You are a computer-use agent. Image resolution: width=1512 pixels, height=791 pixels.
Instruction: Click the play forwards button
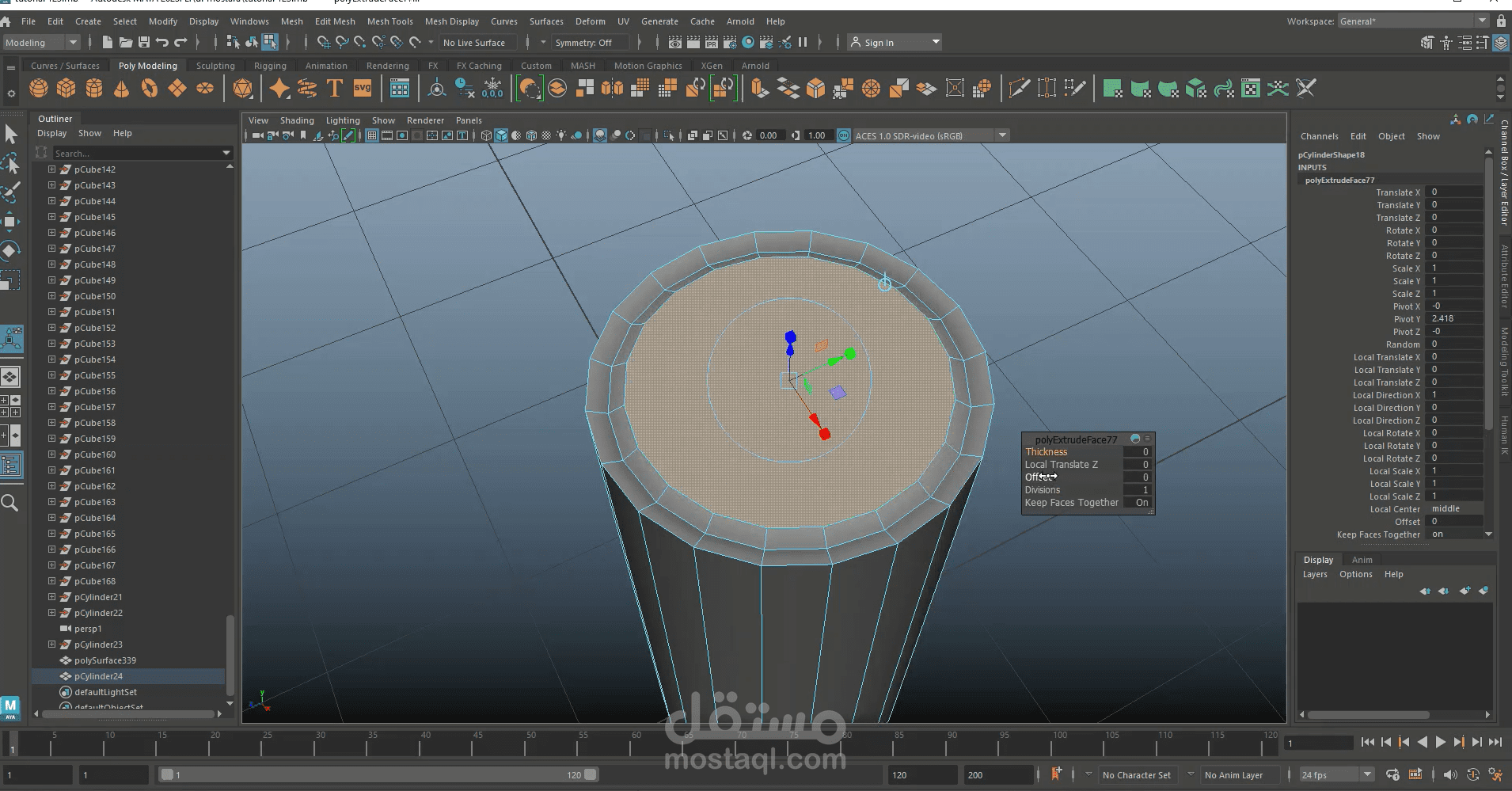[1440, 743]
